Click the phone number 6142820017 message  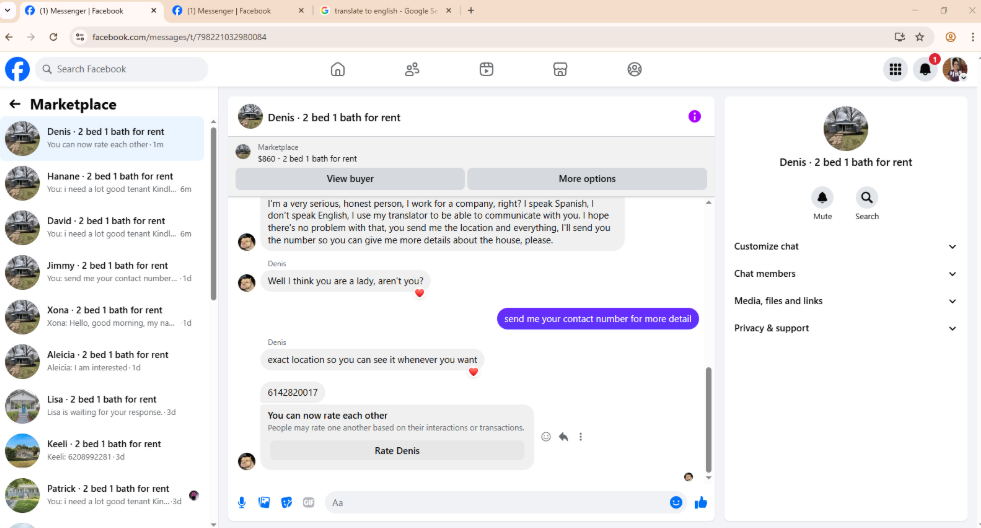point(292,392)
